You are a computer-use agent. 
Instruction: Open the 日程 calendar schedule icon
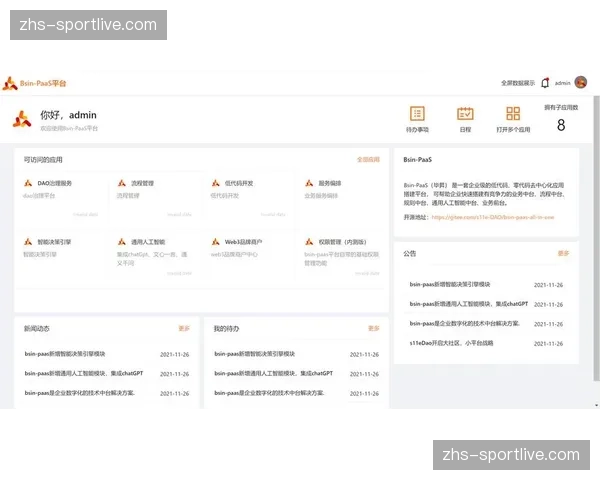[465, 114]
